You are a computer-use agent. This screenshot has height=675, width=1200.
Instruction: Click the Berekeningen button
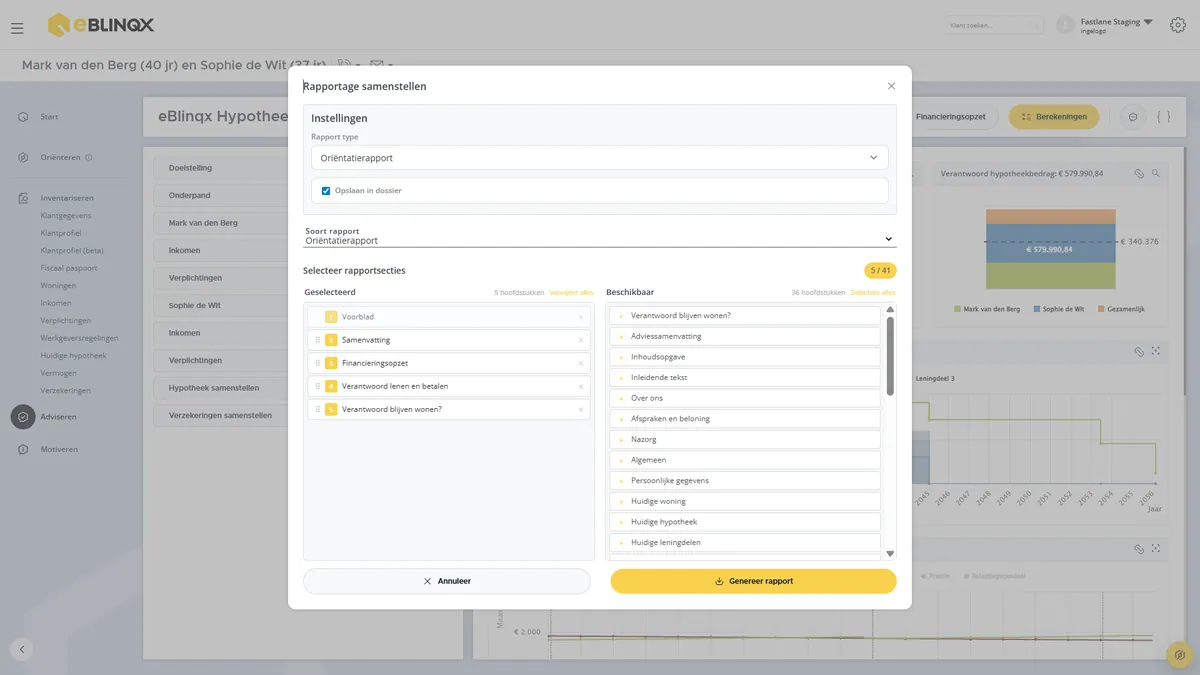coord(1054,117)
